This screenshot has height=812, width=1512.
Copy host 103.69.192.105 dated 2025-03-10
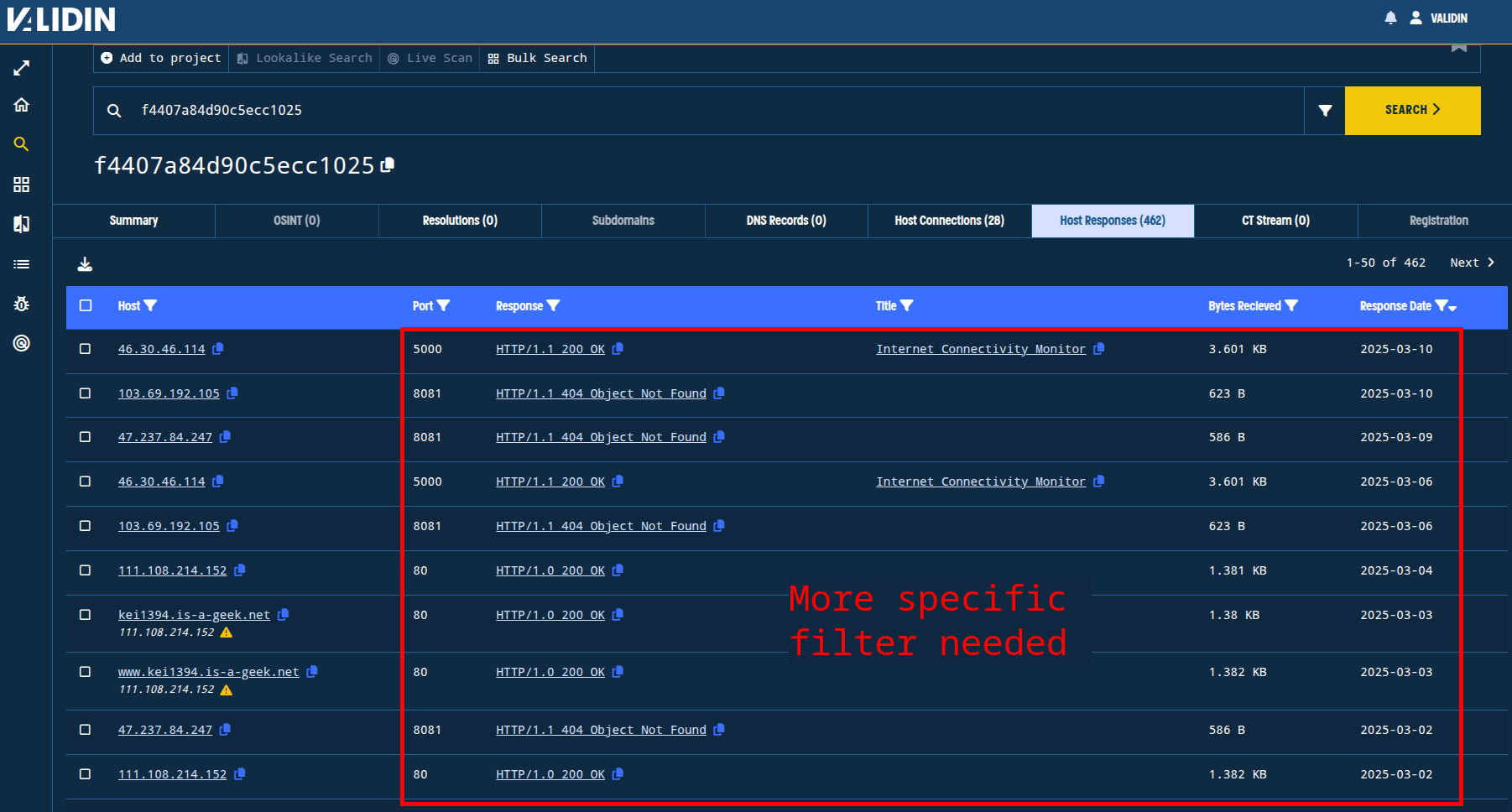232,393
